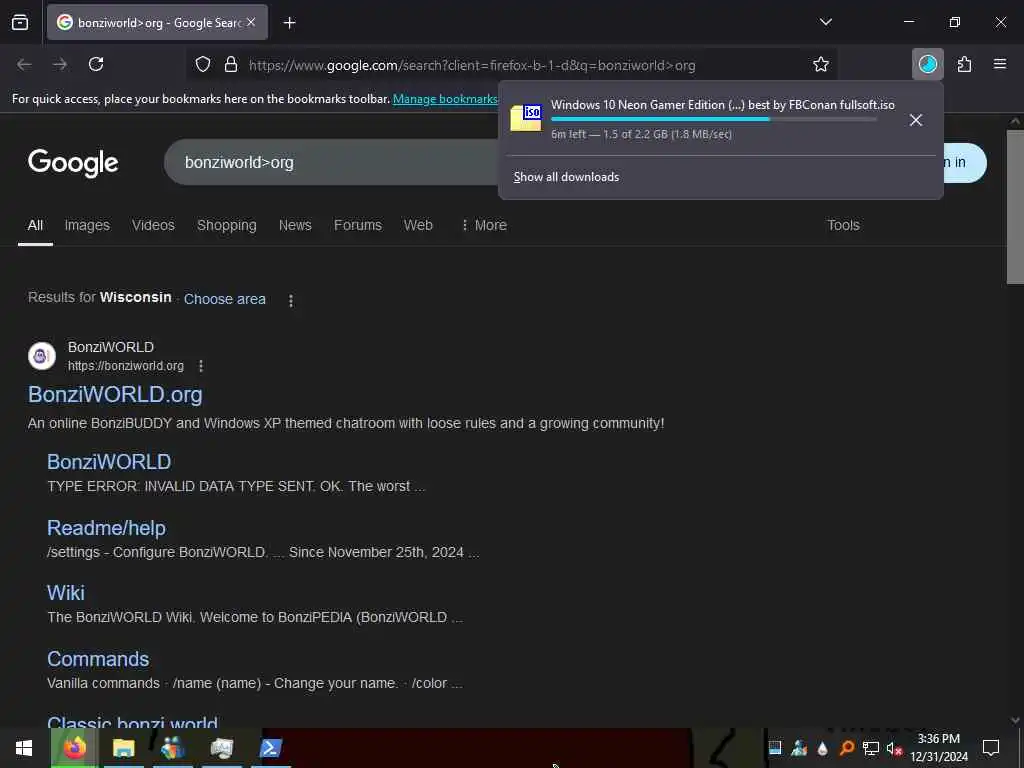Viewport: 1024px width, 768px height.
Task: Open the Firefox application menu
Action: pos(1000,64)
